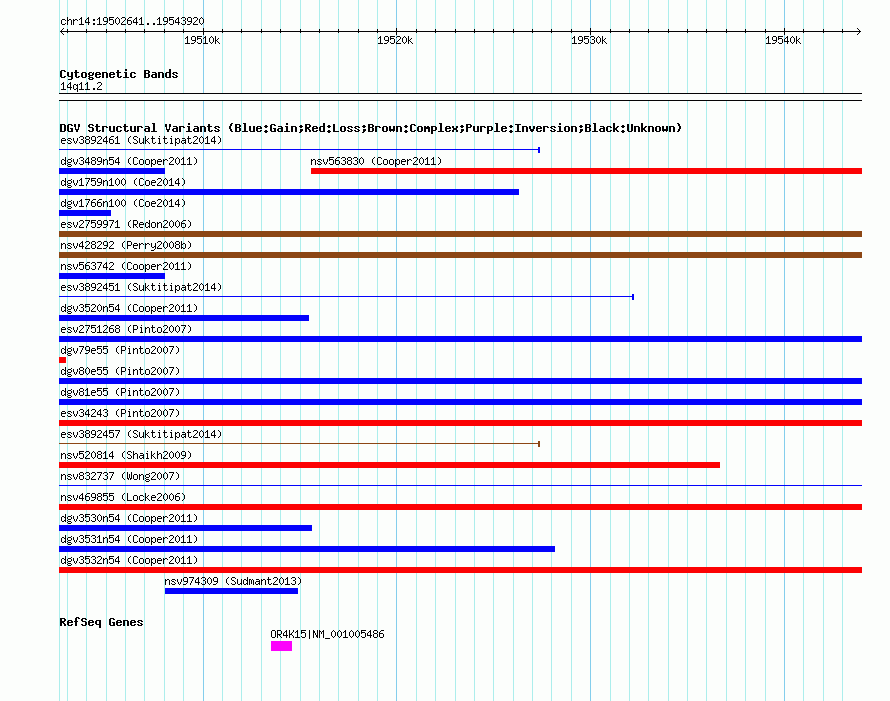Click the chr14:19502641..19543920 coordinates text
Screen dimensions: 890x701
[x=132, y=21]
